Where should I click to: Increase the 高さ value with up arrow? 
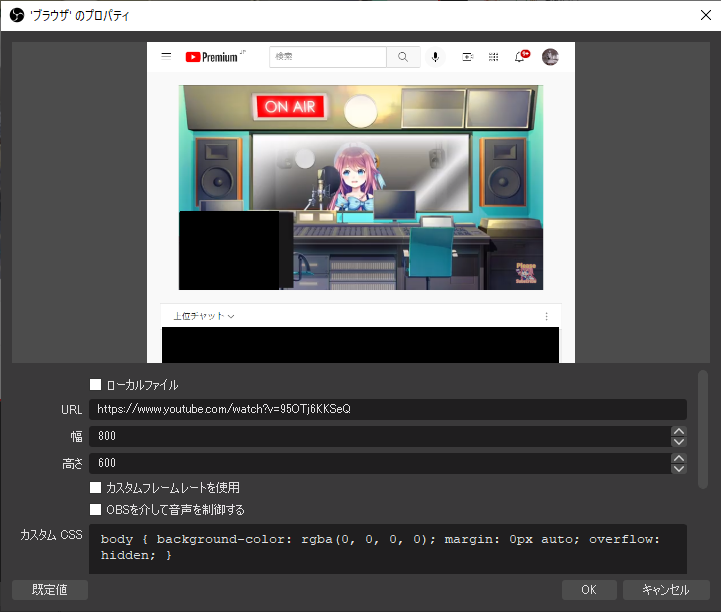pos(679,458)
